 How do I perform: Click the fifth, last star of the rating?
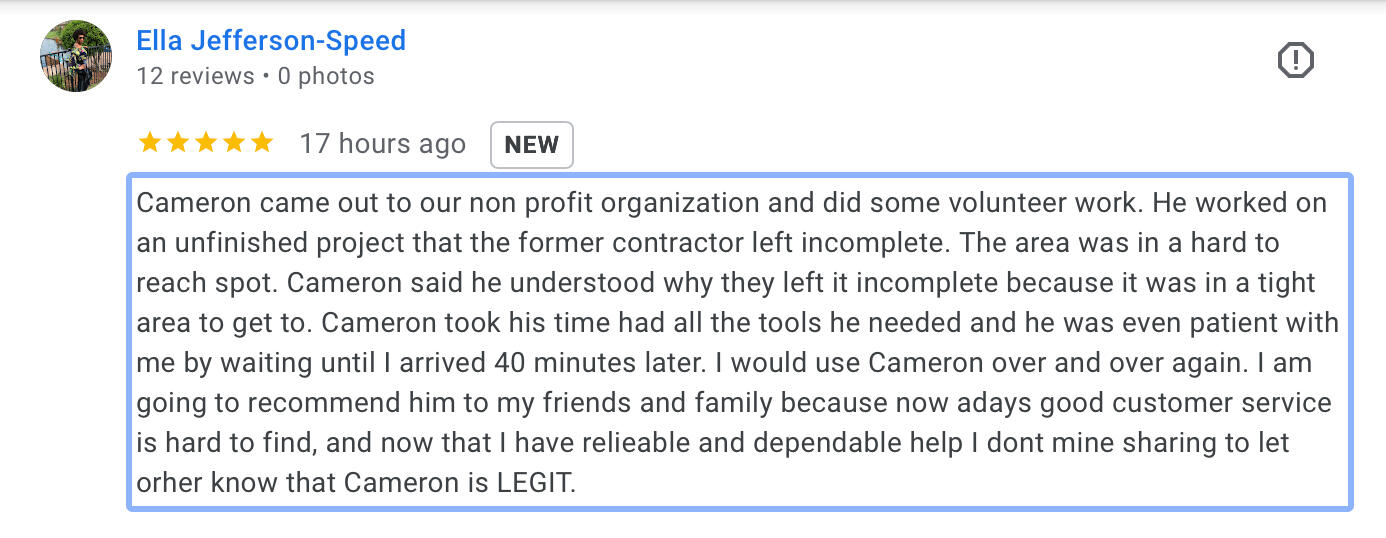click(x=261, y=143)
